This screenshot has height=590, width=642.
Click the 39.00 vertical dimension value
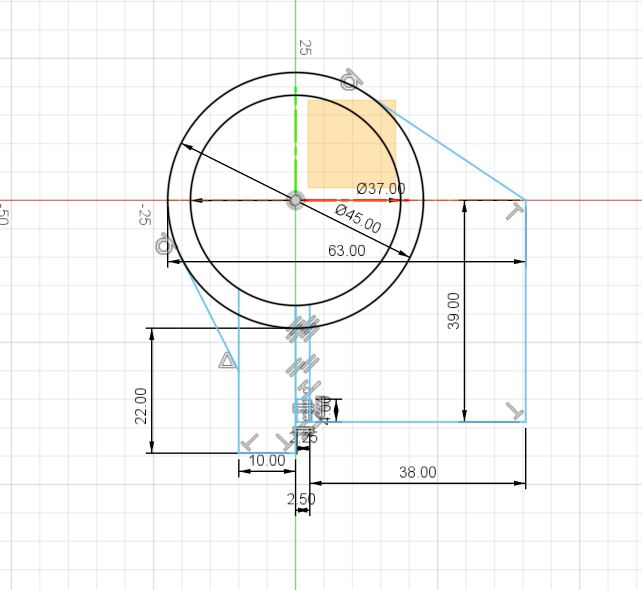(454, 311)
